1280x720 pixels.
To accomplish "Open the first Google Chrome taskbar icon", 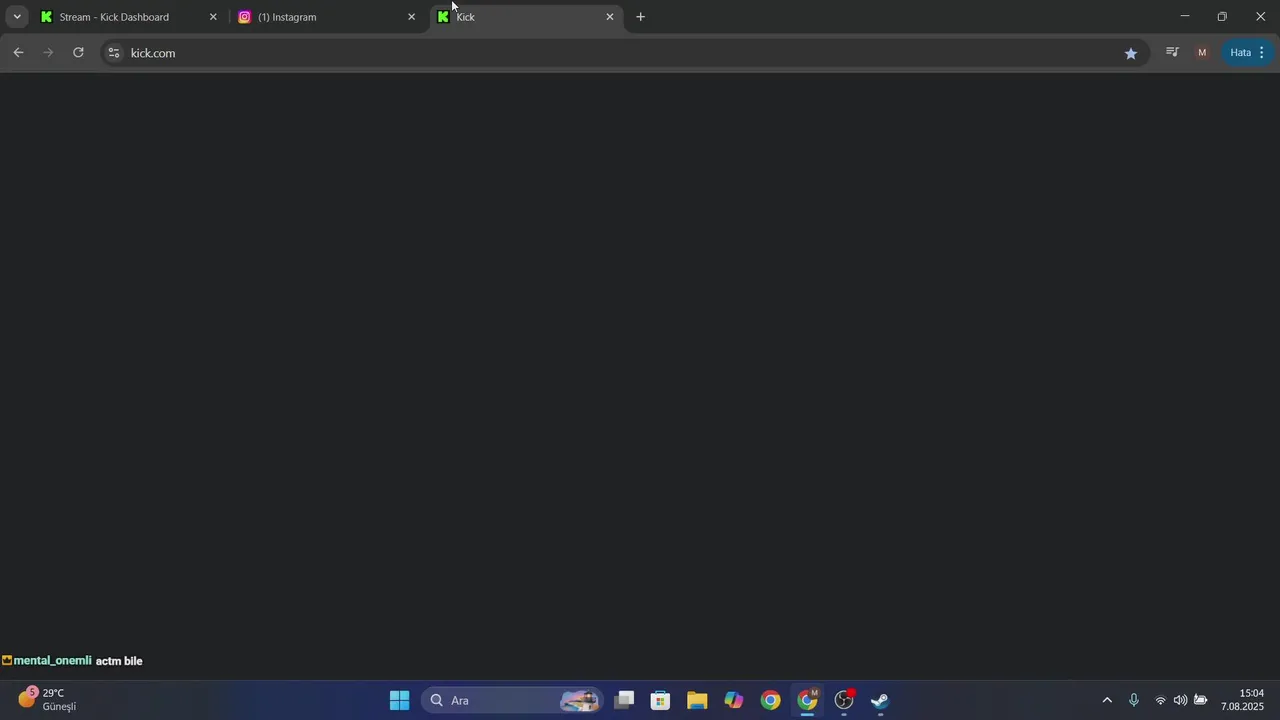I will [x=770, y=700].
